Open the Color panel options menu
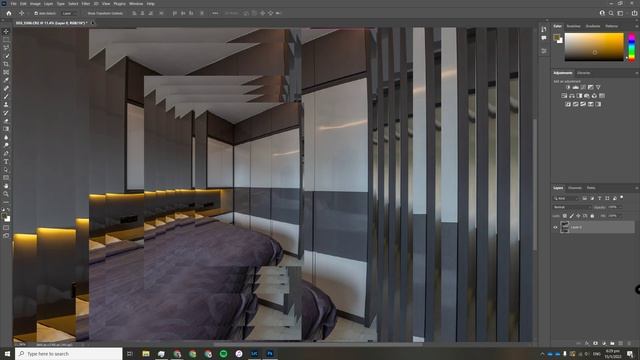The image size is (640, 360). click(x=636, y=26)
